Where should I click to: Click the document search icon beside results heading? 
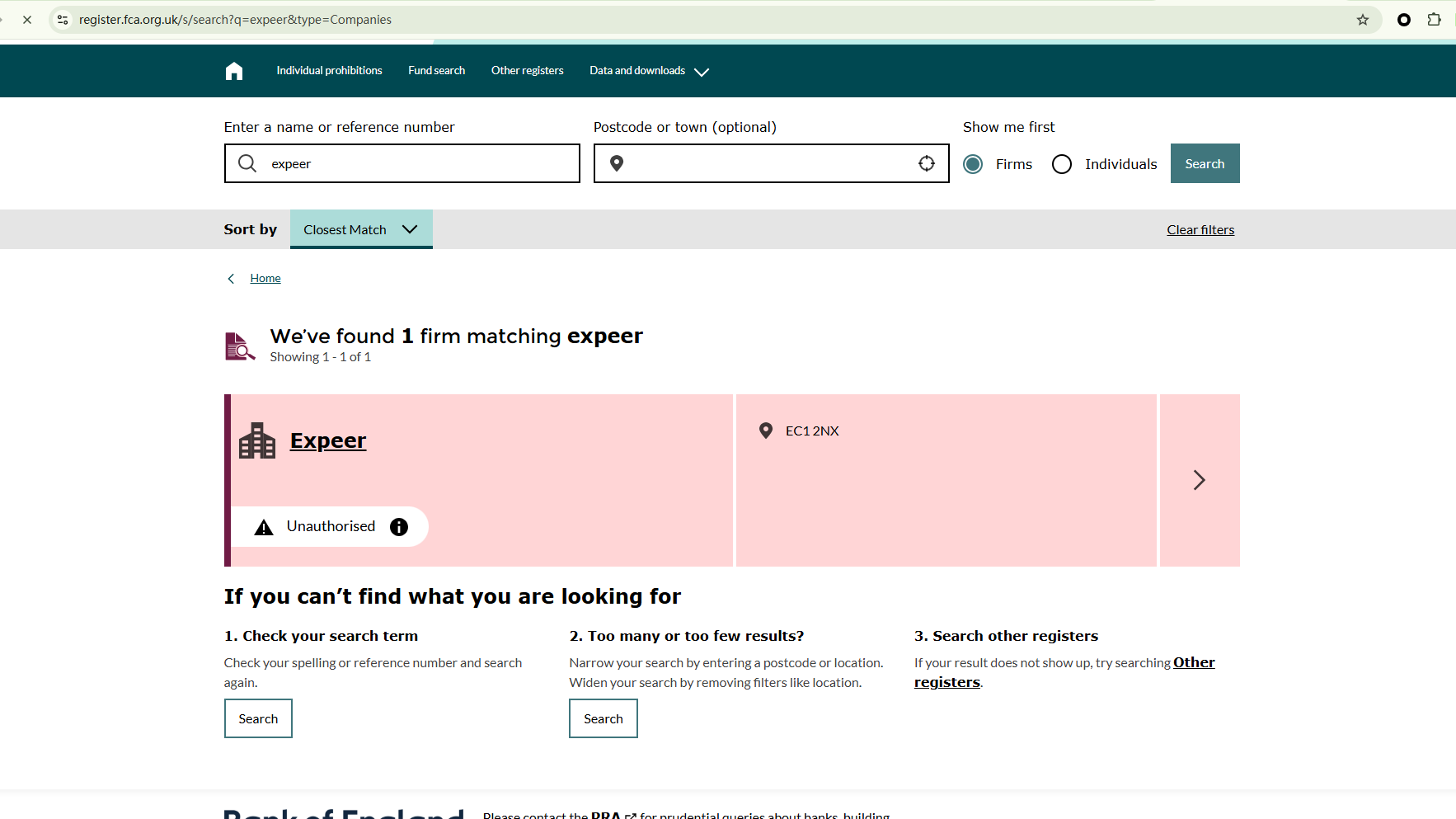(x=240, y=346)
